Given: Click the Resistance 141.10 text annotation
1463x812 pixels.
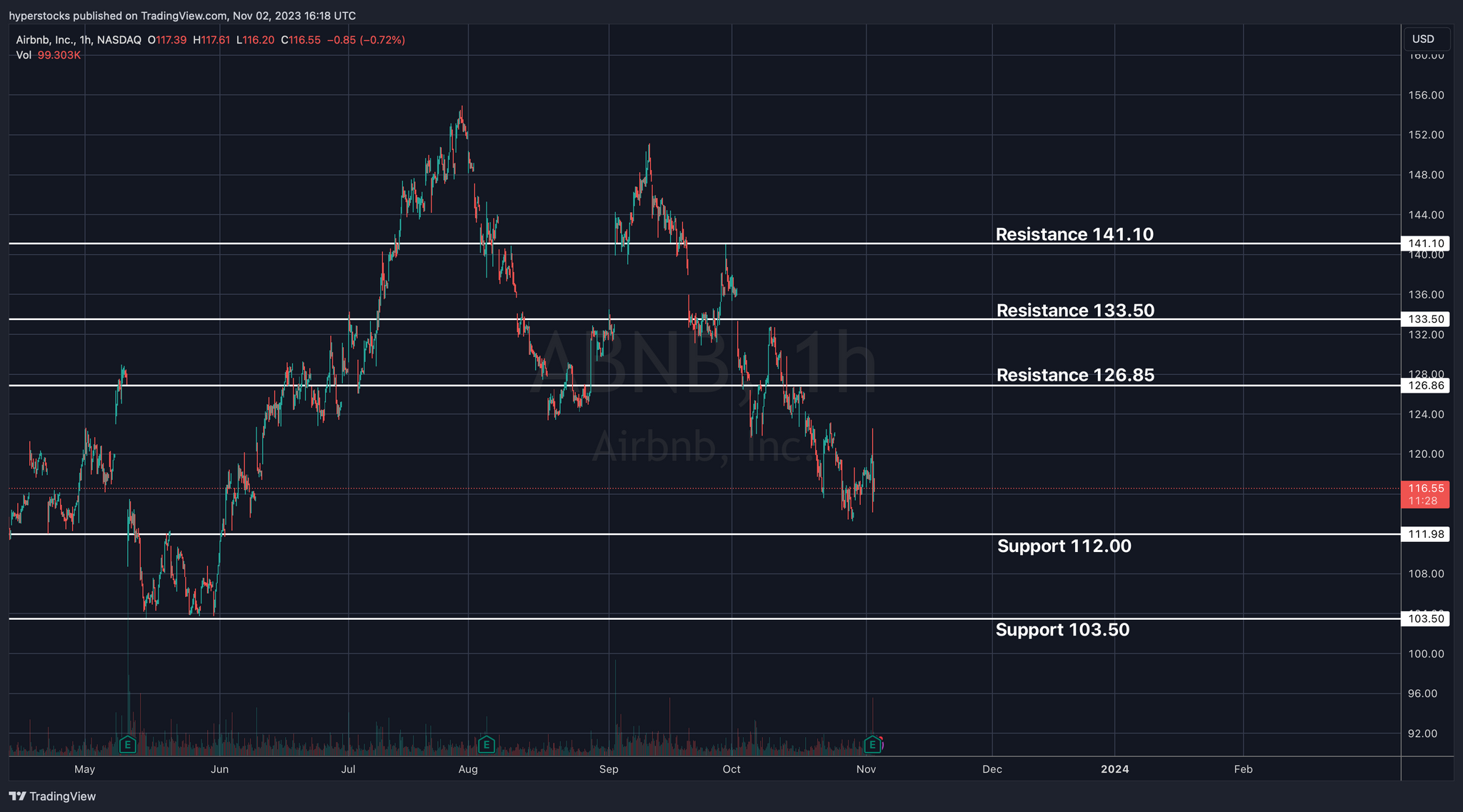Looking at the screenshot, I should point(1074,234).
